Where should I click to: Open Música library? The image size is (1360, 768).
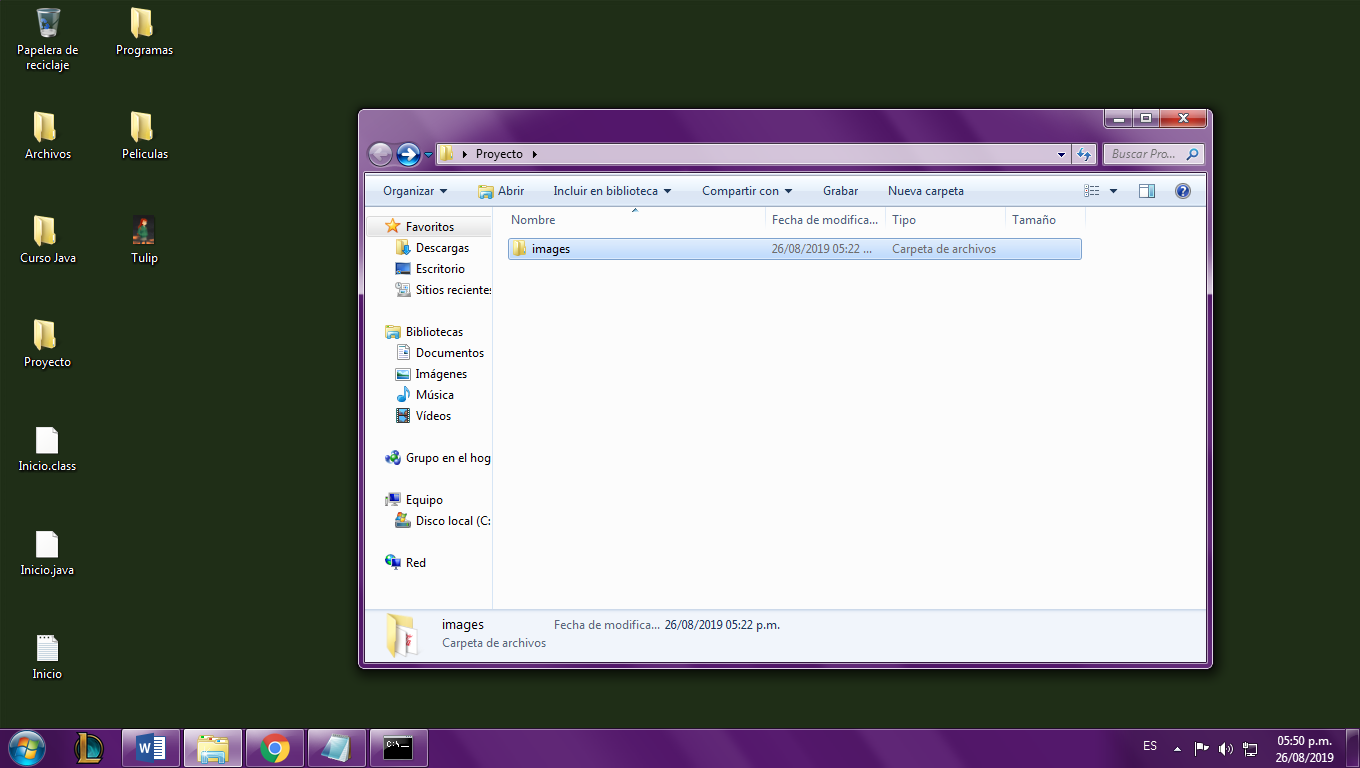click(x=425, y=395)
